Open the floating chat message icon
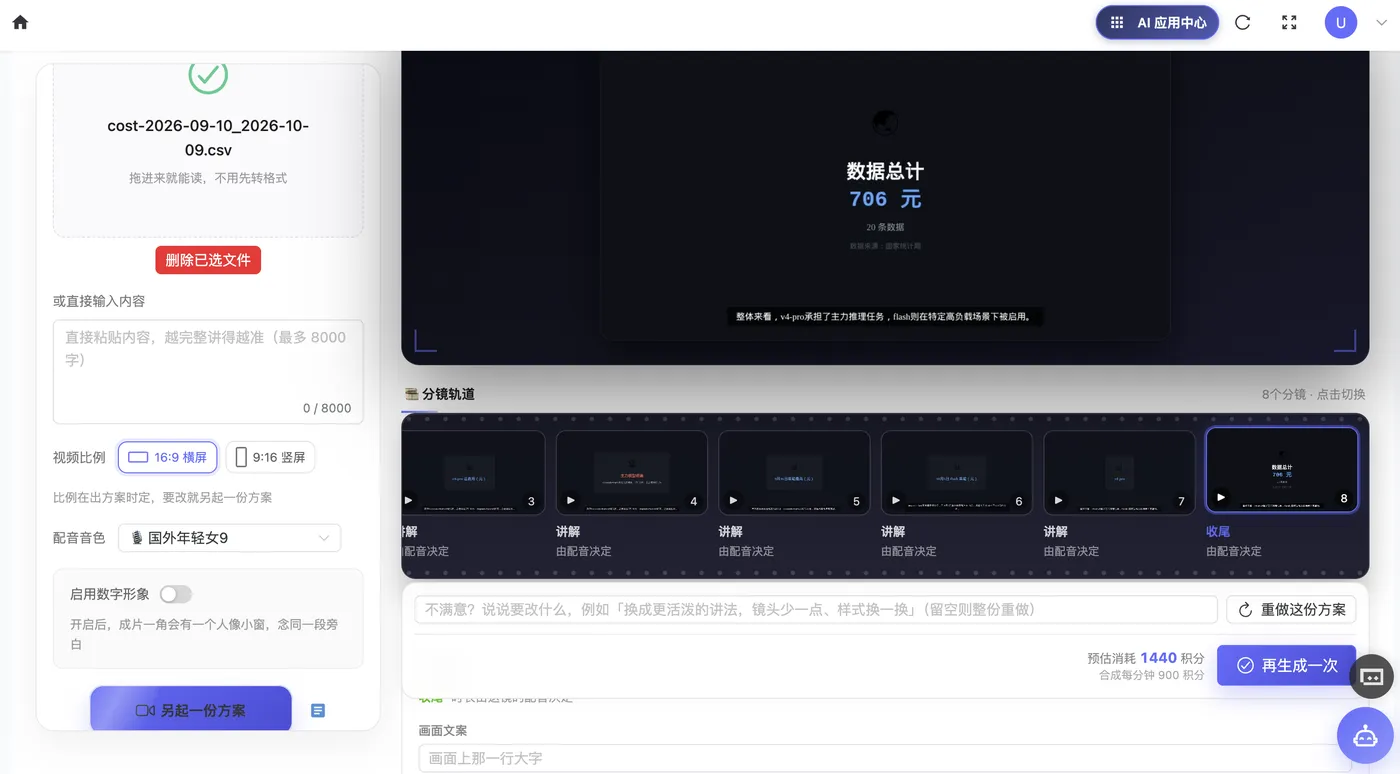The width and height of the screenshot is (1400, 774). point(1372,676)
